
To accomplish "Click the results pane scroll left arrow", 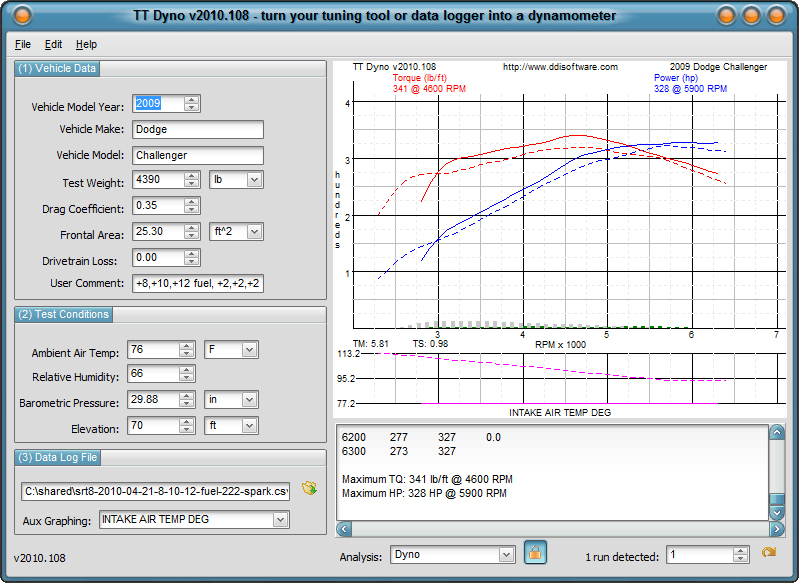I will click(x=344, y=529).
